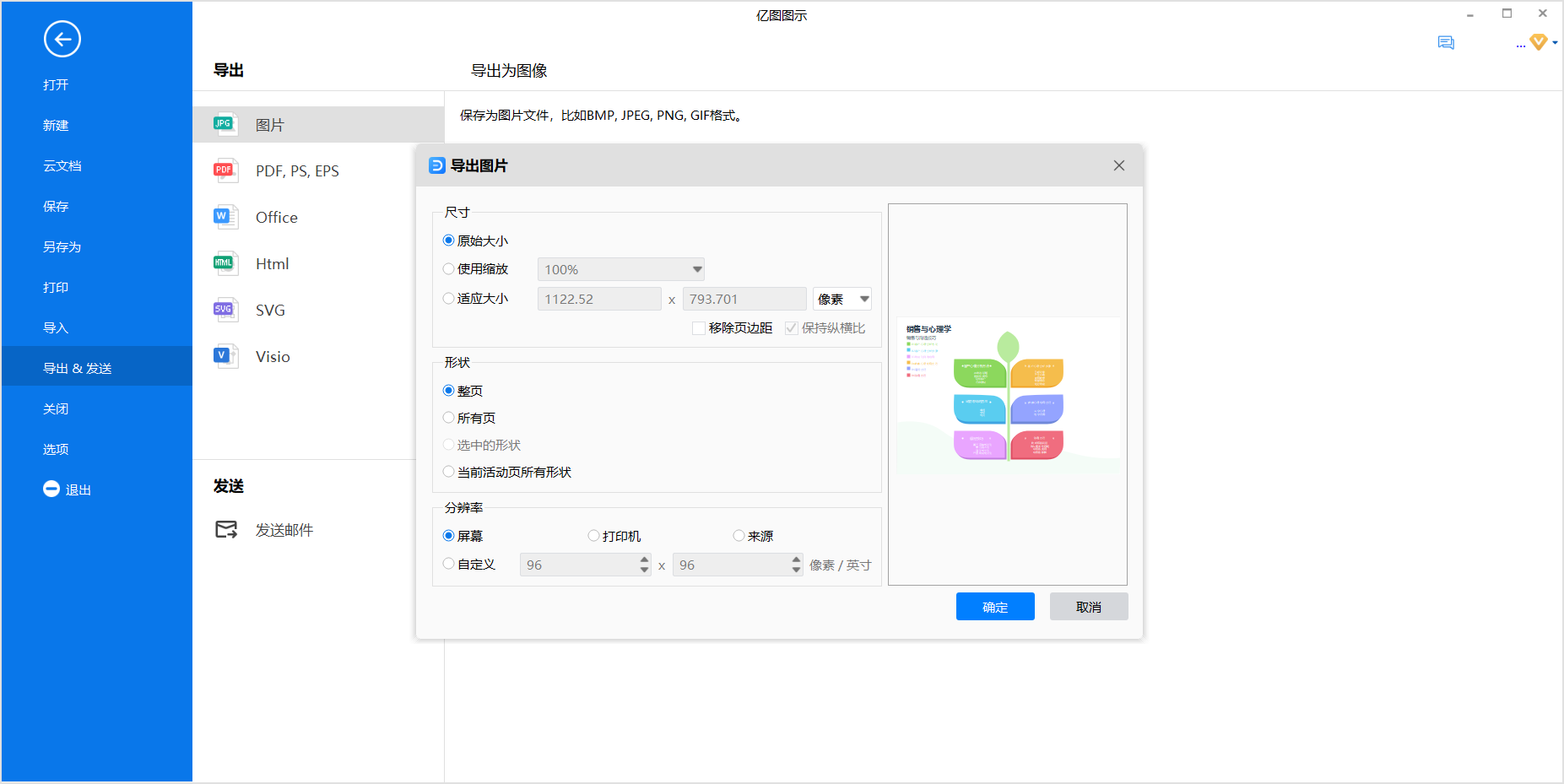This screenshot has height=784, width=1564.
Task: Tick the 移除页边距 checkbox
Action: (x=699, y=328)
